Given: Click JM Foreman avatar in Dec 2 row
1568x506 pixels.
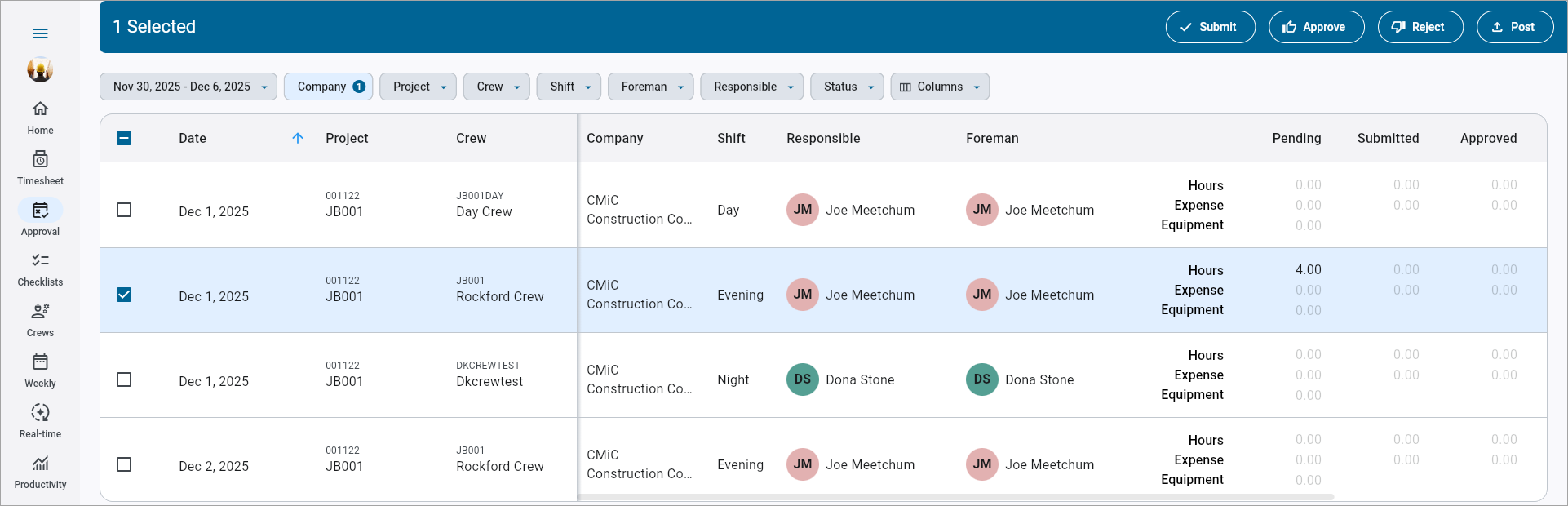Looking at the screenshot, I should coord(982,464).
